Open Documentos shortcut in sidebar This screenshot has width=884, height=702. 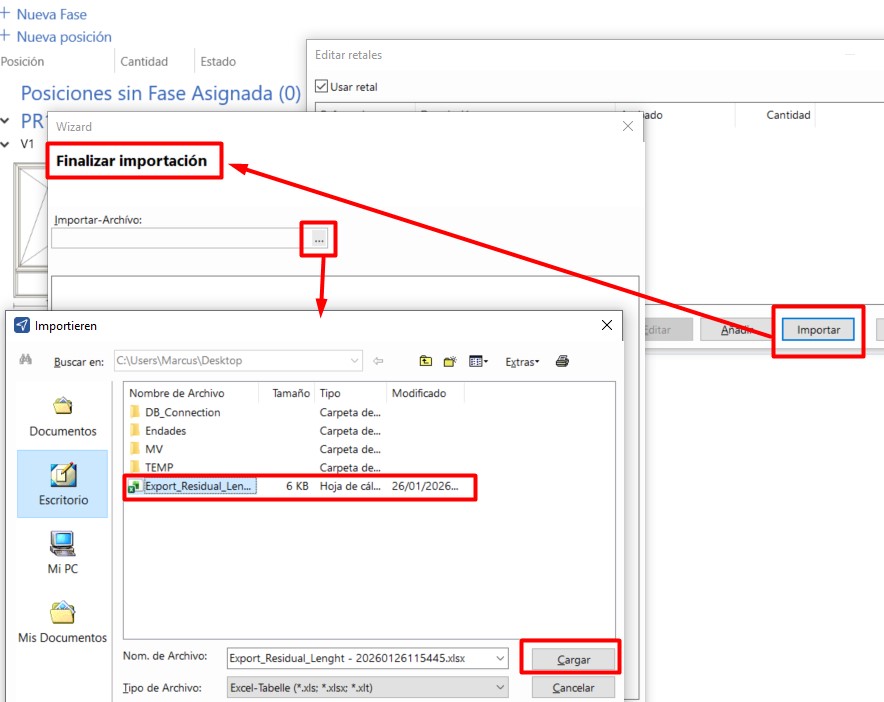[63, 417]
